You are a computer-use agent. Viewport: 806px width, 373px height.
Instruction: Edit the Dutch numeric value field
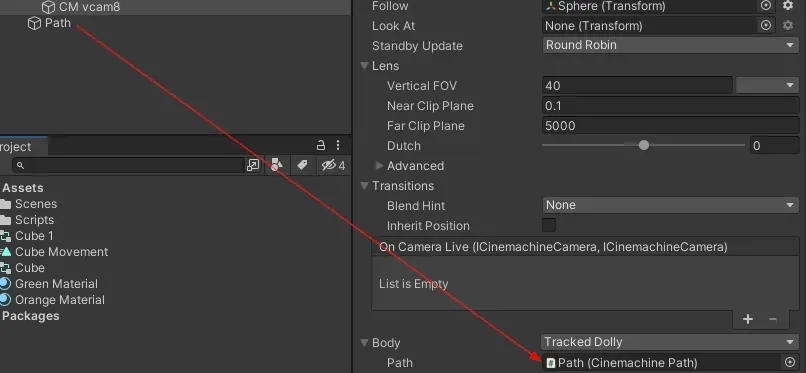click(774, 146)
